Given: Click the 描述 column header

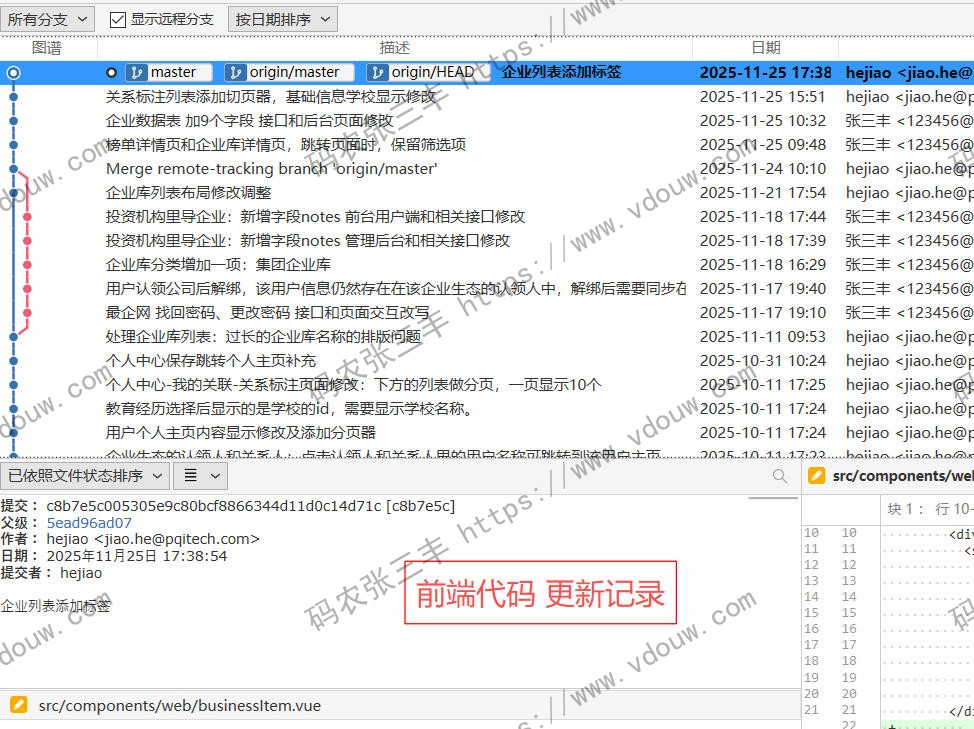Looking at the screenshot, I should pyautogui.click(x=395, y=47).
